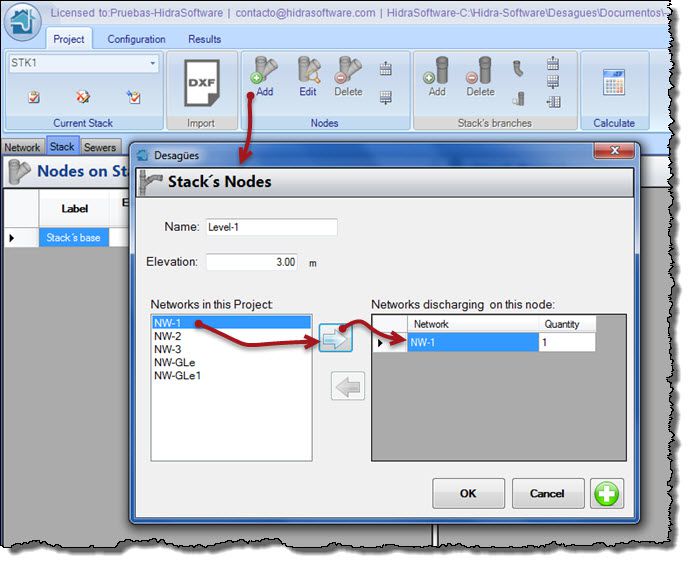
Task: Open the Results ribbon tab
Action: [x=205, y=39]
